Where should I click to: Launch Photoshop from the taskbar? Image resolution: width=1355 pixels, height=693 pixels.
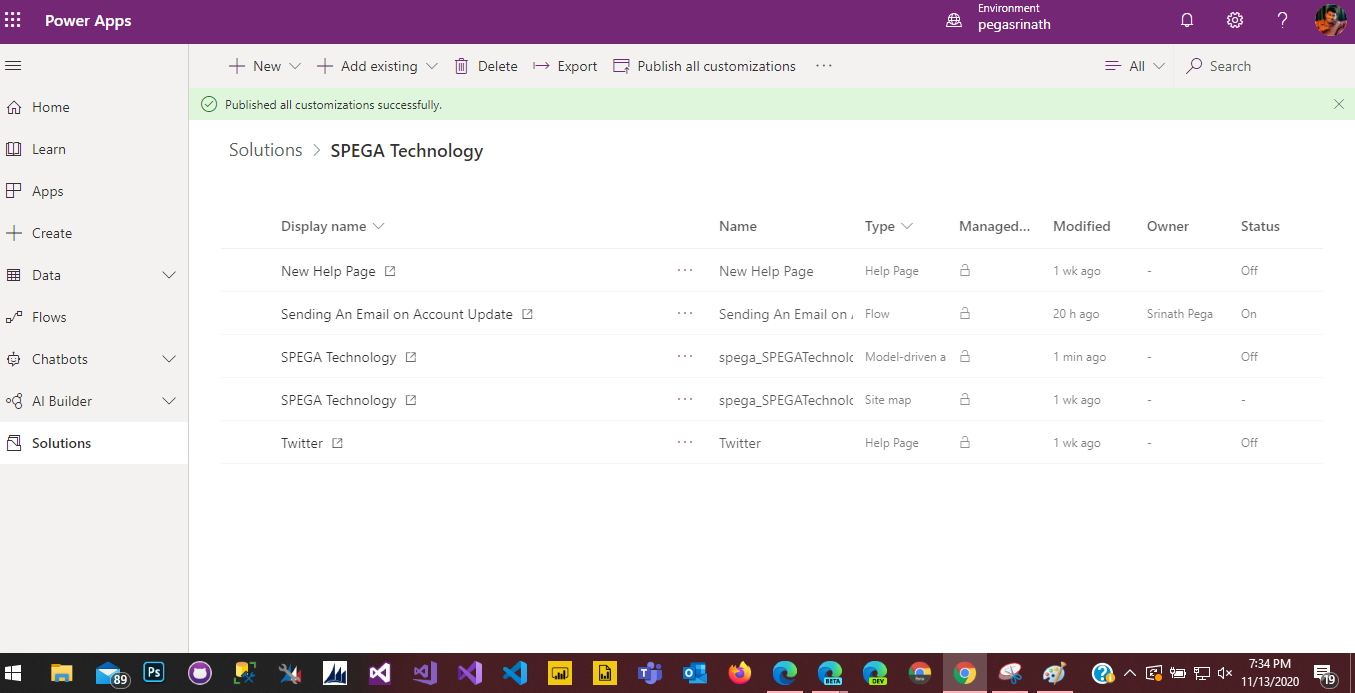(x=154, y=673)
